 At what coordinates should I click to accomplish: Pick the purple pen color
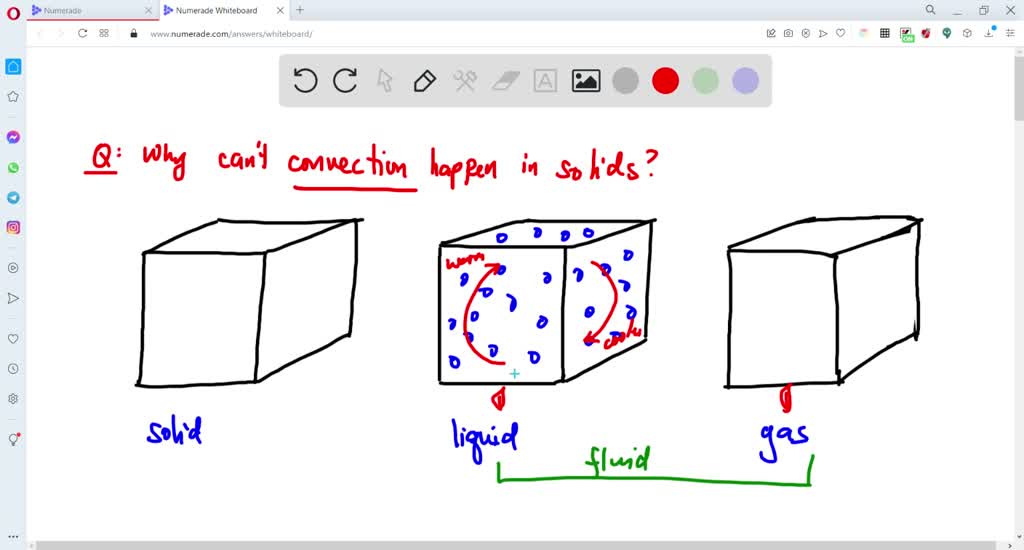point(746,81)
